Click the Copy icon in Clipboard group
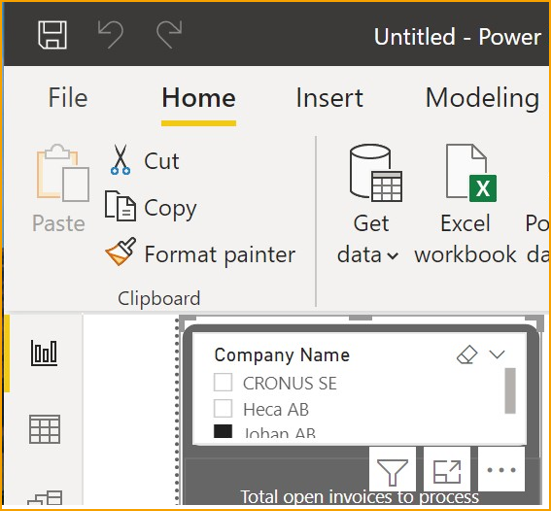 pos(120,206)
